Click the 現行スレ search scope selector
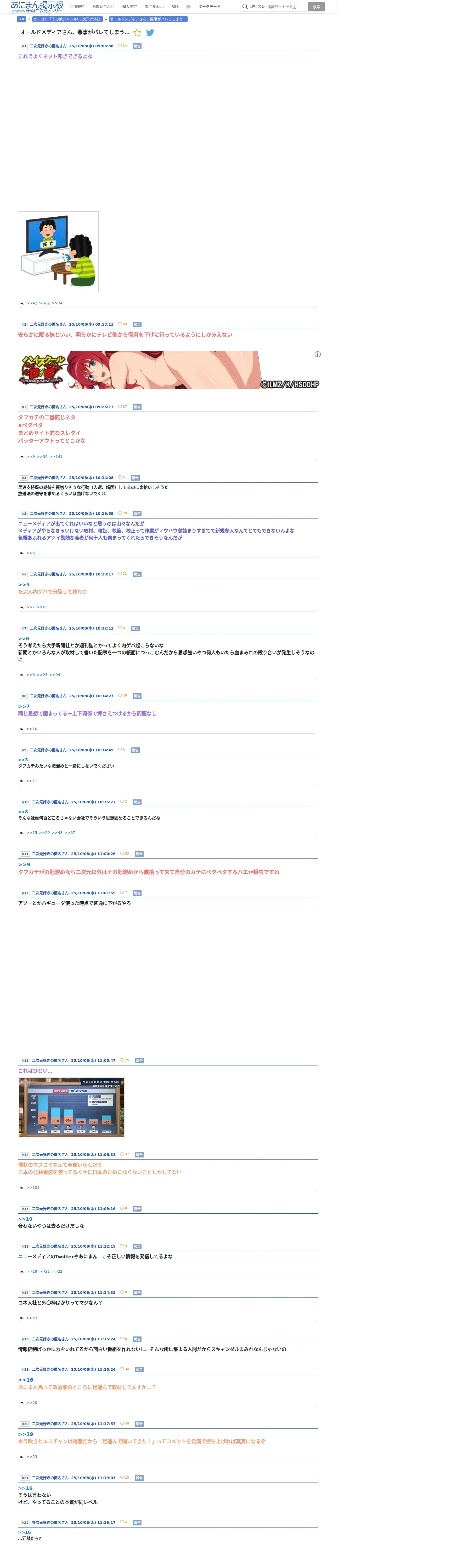Viewport: 474px width, 1568px height. click(x=257, y=7)
